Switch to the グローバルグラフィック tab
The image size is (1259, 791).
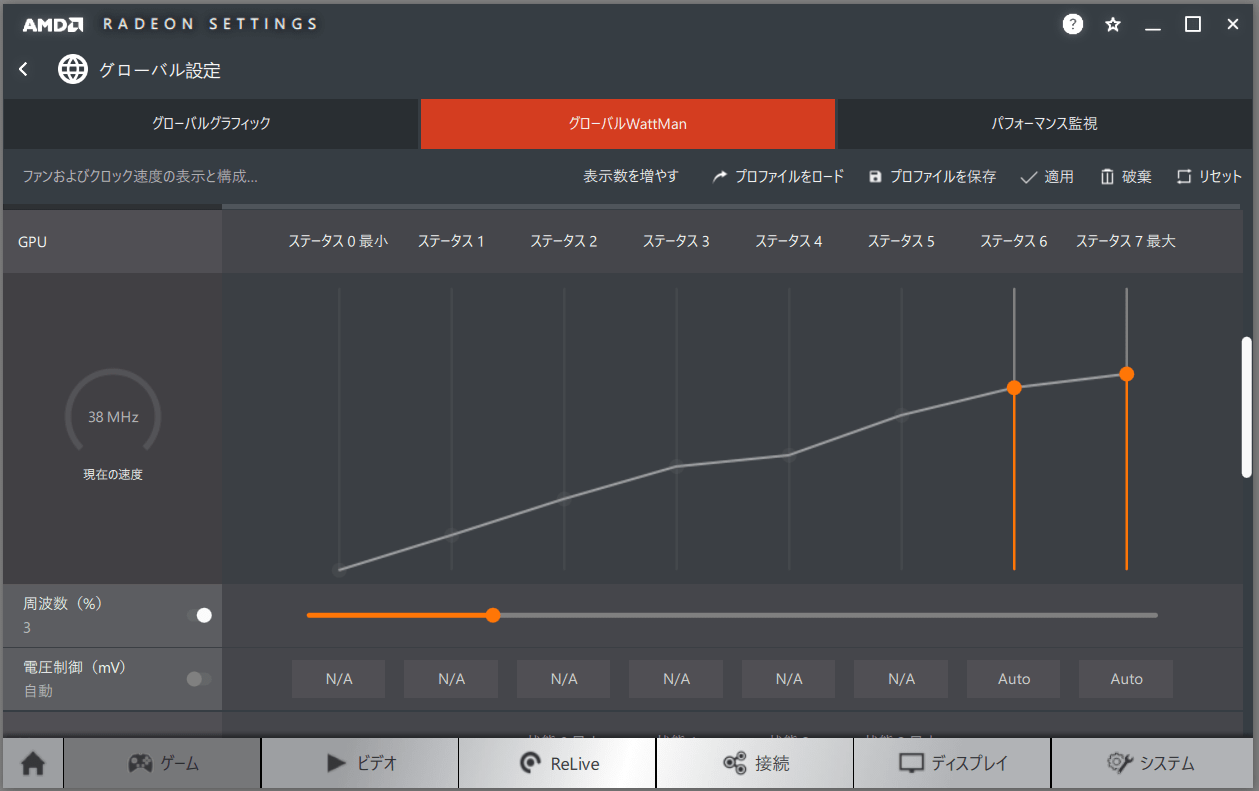point(211,124)
